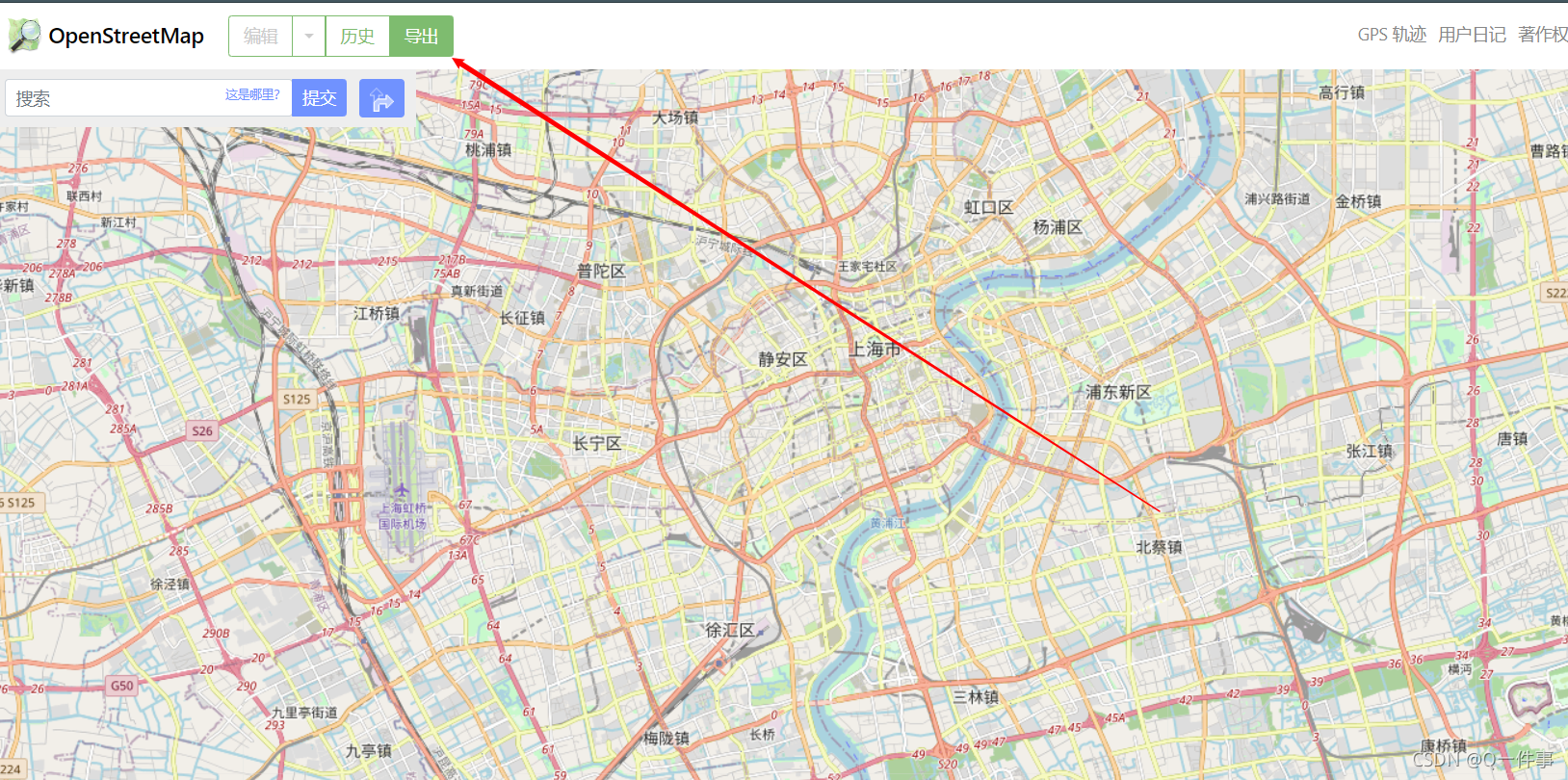Click the 编辑 edit button
The width and height of the screenshot is (1568, 780).
pyautogui.click(x=260, y=37)
